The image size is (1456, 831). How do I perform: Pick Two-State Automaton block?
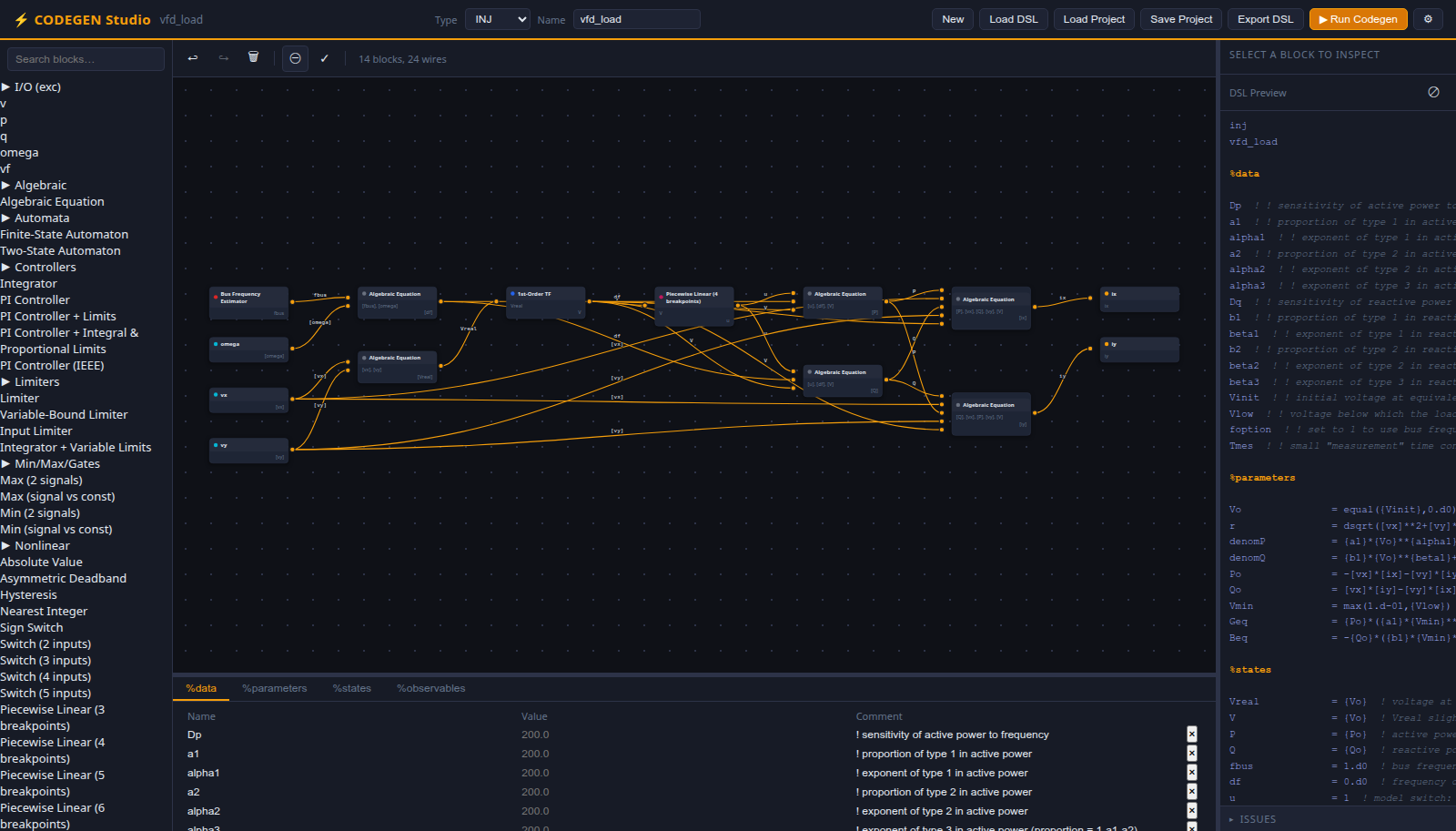[60, 250]
